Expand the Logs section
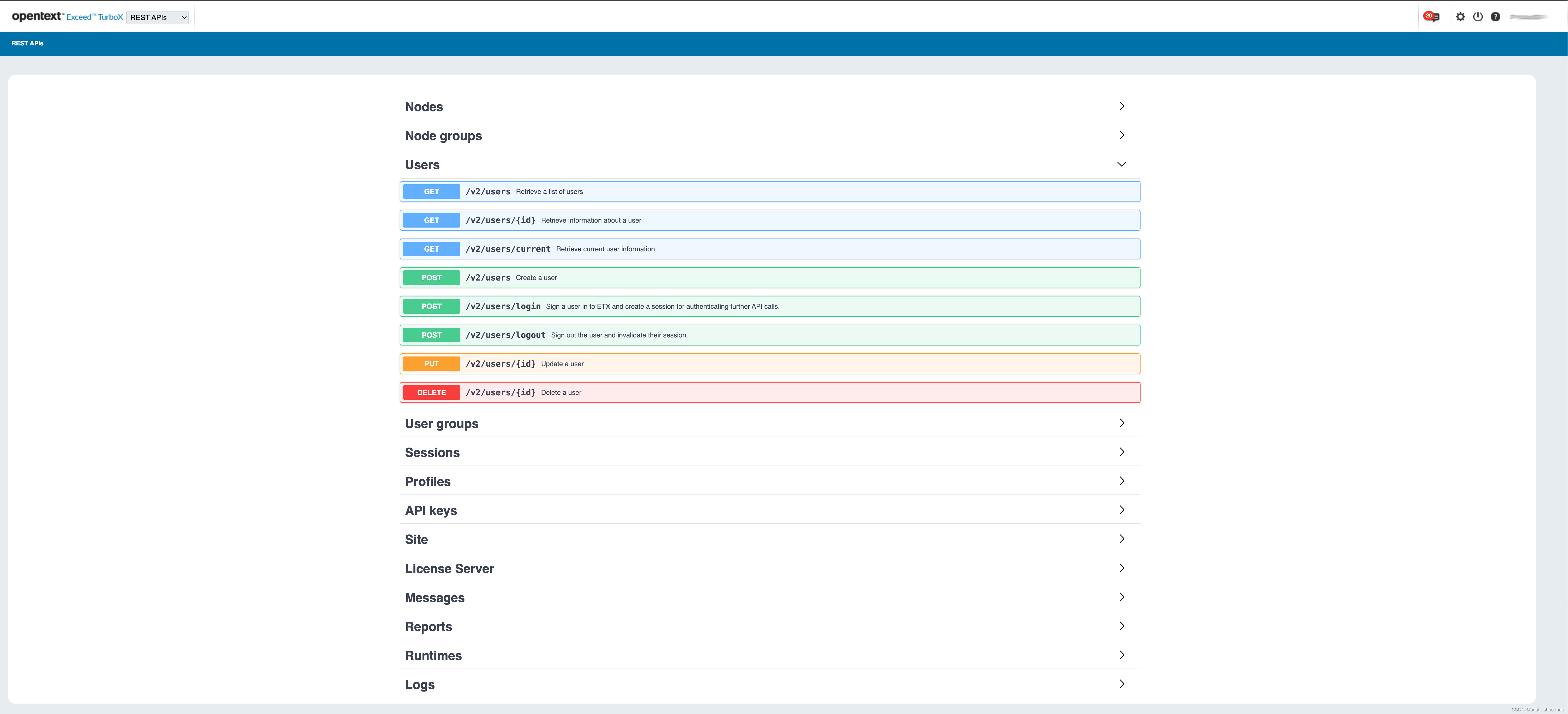 point(769,684)
